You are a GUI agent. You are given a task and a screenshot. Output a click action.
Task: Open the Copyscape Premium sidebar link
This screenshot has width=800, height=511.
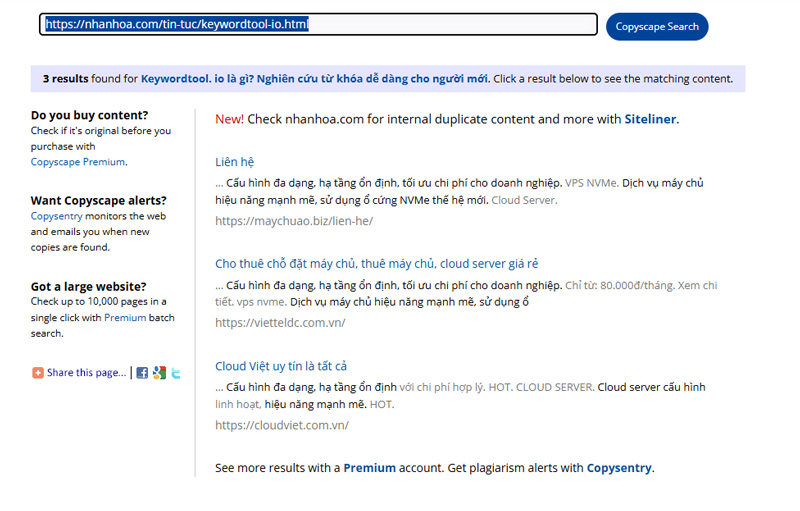click(78, 162)
